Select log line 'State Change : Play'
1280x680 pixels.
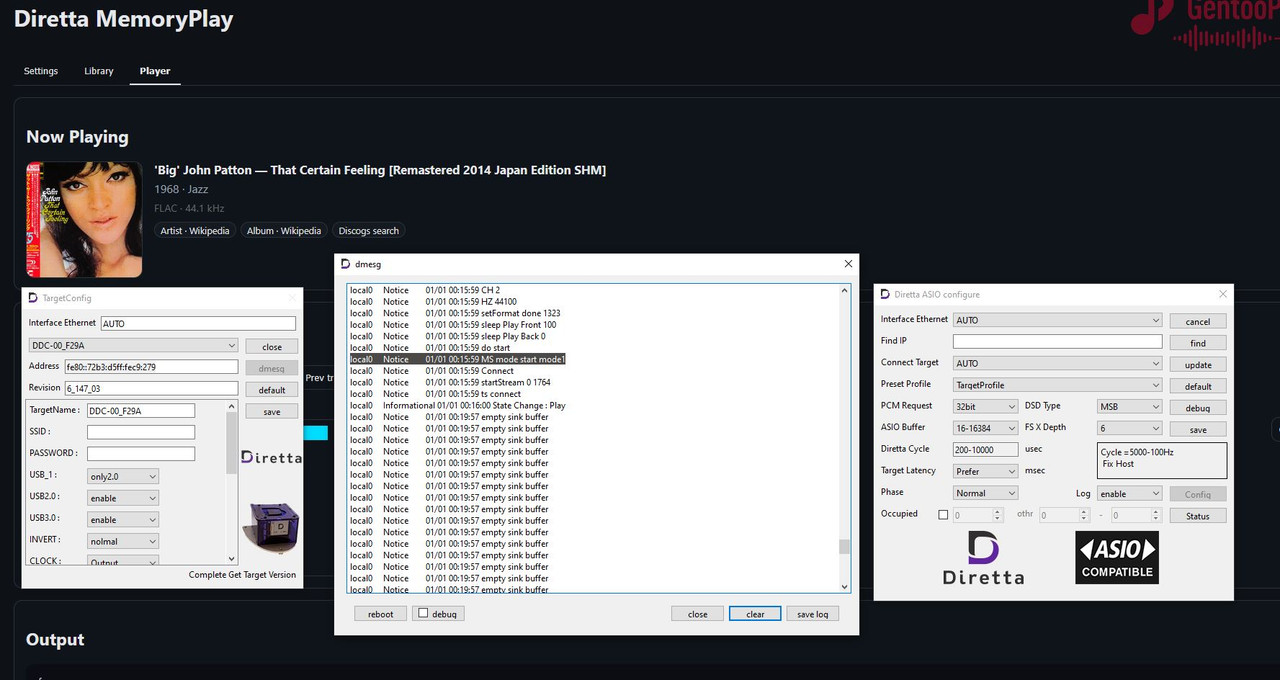(457, 406)
